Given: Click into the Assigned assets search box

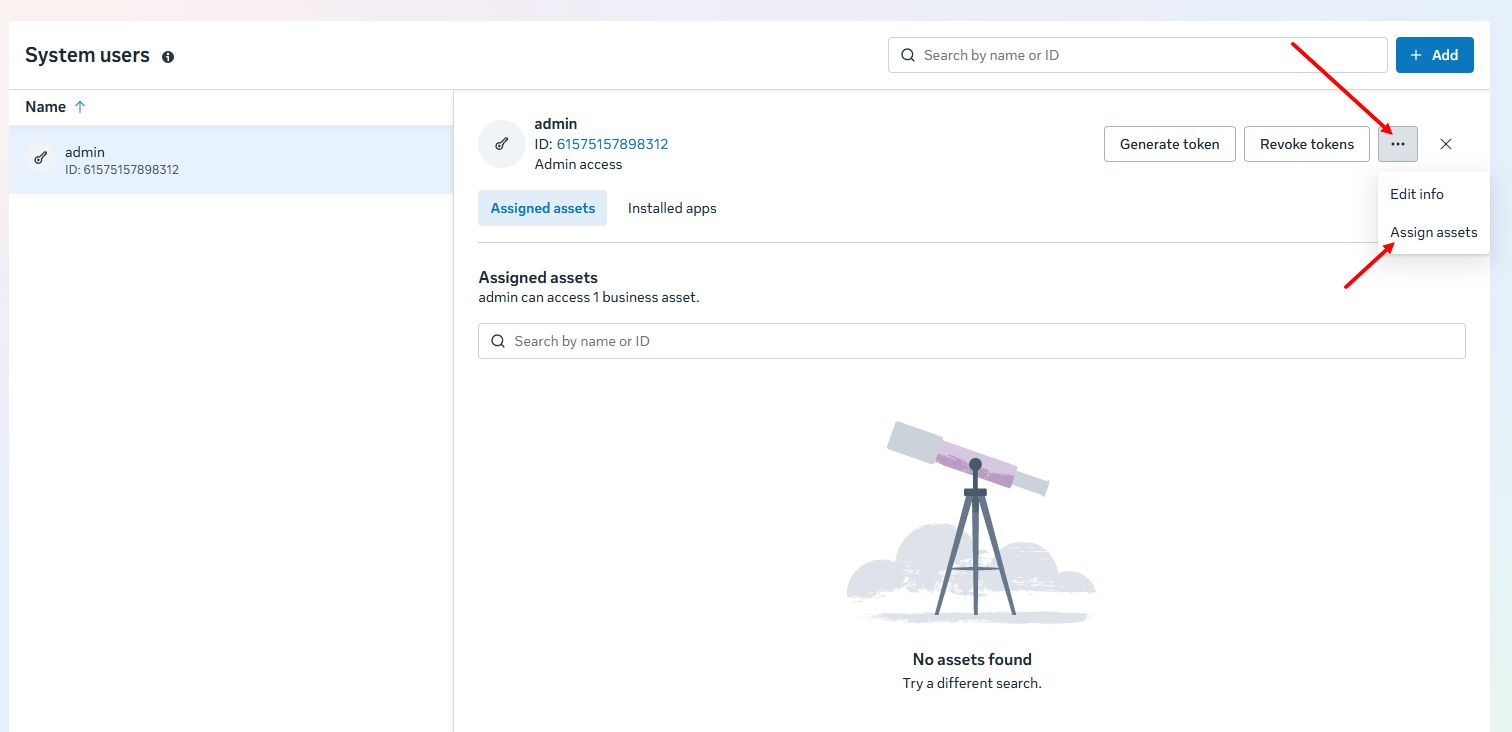Looking at the screenshot, I should point(980,341).
